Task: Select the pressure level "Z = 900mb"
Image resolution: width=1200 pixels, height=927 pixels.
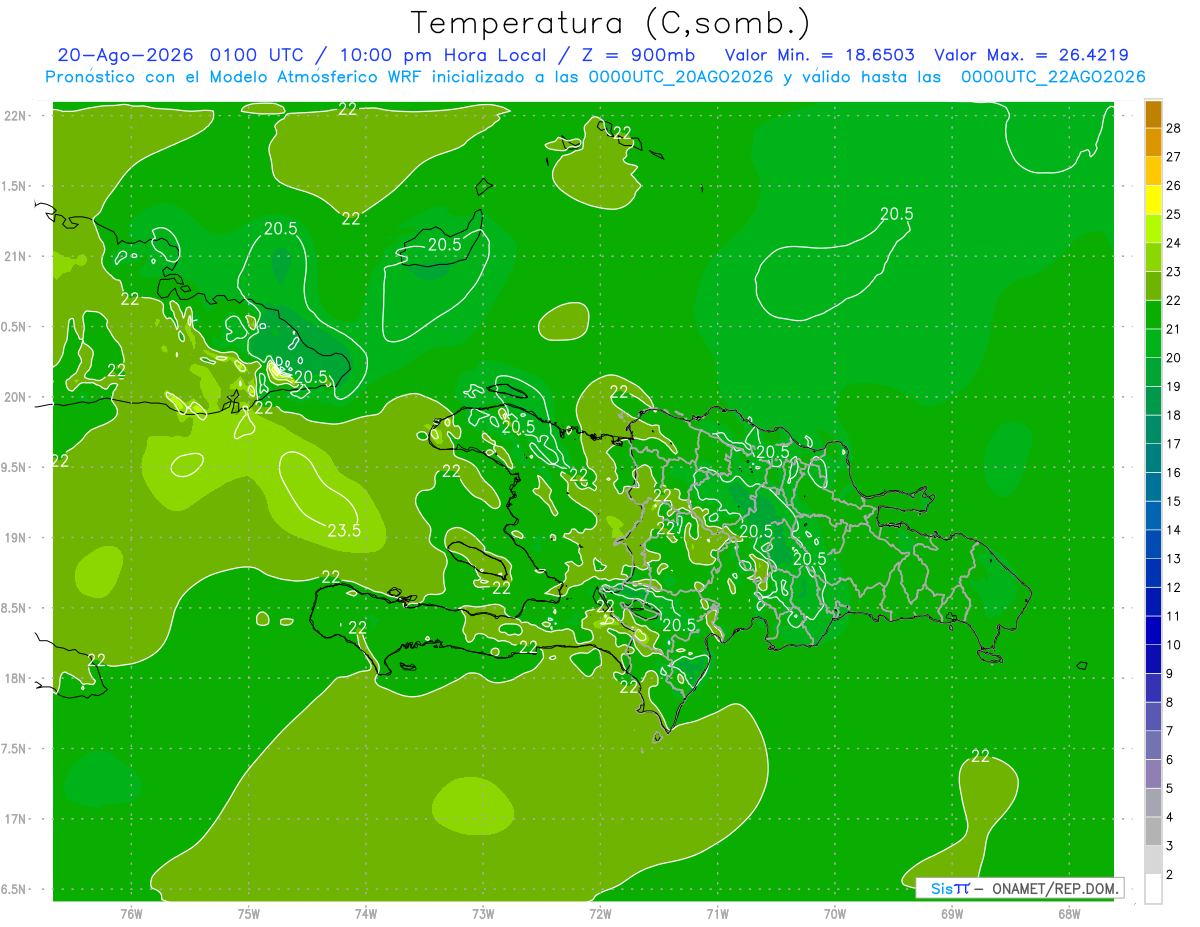Action: coord(638,55)
